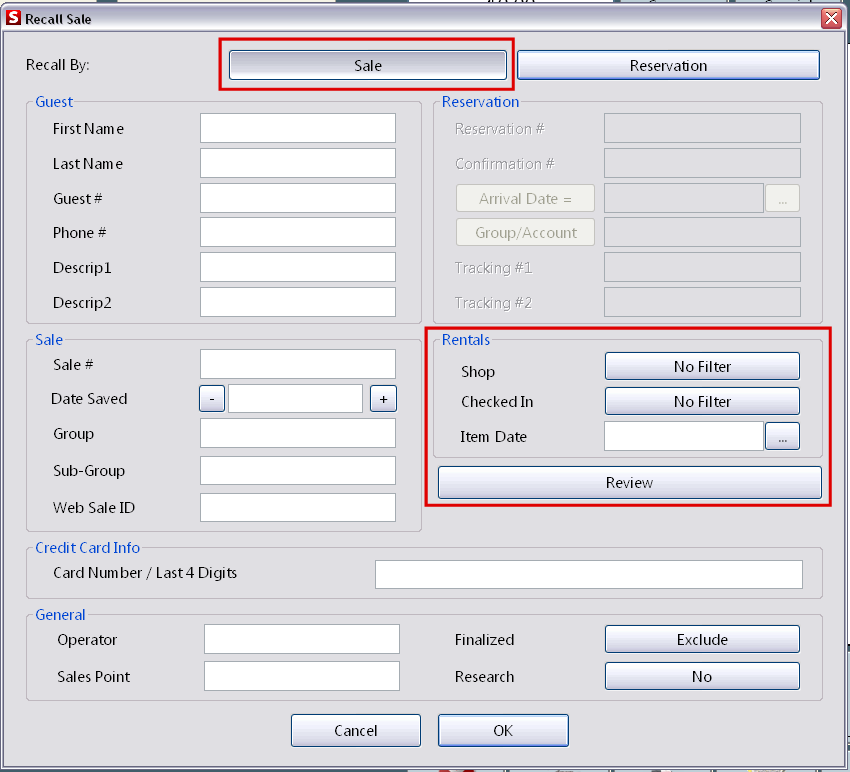Click inside the First Name field
The height and width of the screenshot is (772, 850).
point(297,128)
